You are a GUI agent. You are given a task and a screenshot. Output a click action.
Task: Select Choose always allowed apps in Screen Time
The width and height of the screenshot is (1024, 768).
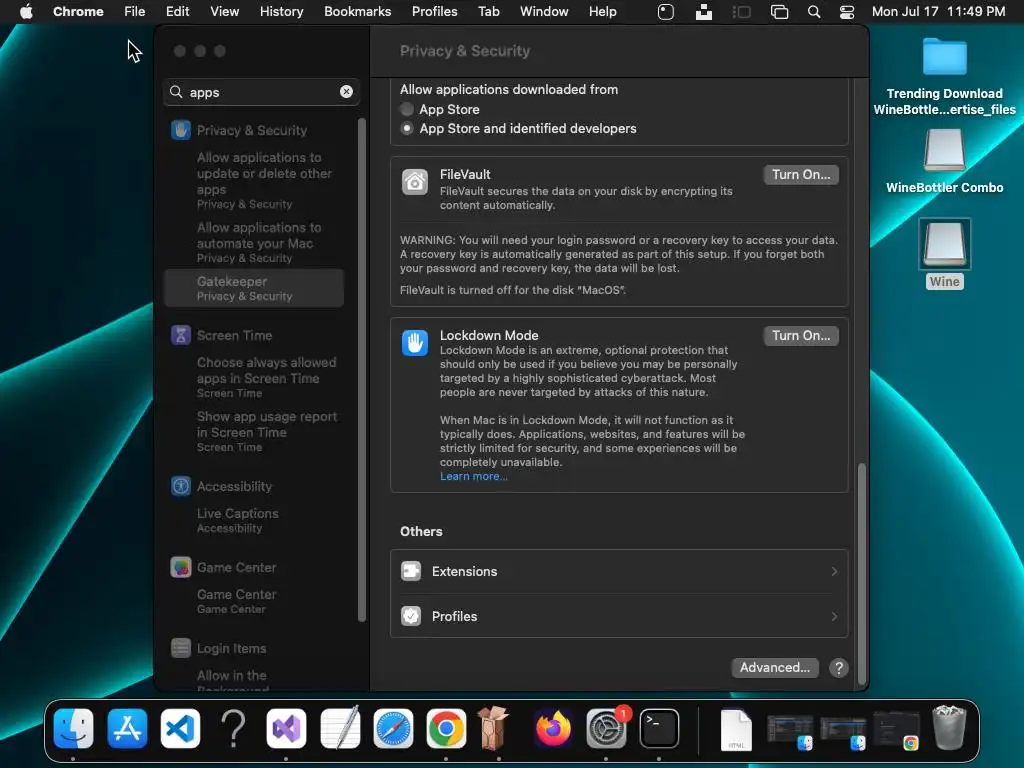pos(266,377)
